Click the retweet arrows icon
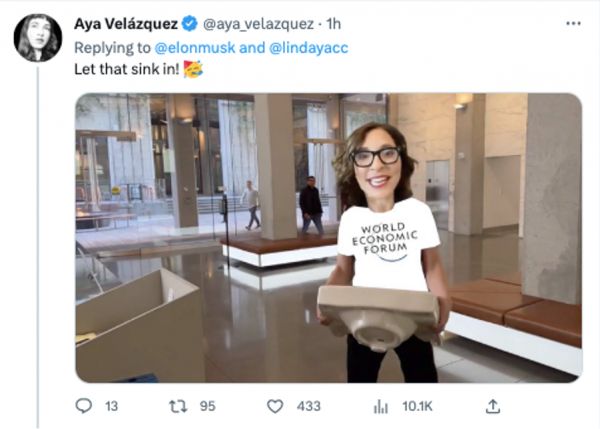The image size is (600, 429). click(x=178, y=406)
